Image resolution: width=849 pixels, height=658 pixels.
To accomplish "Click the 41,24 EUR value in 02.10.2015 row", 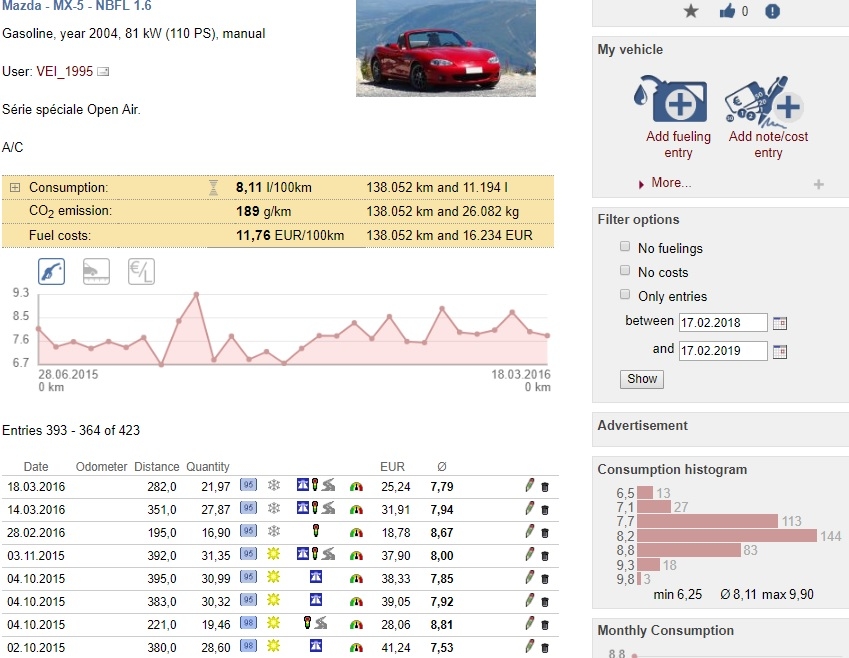I will (x=396, y=648).
